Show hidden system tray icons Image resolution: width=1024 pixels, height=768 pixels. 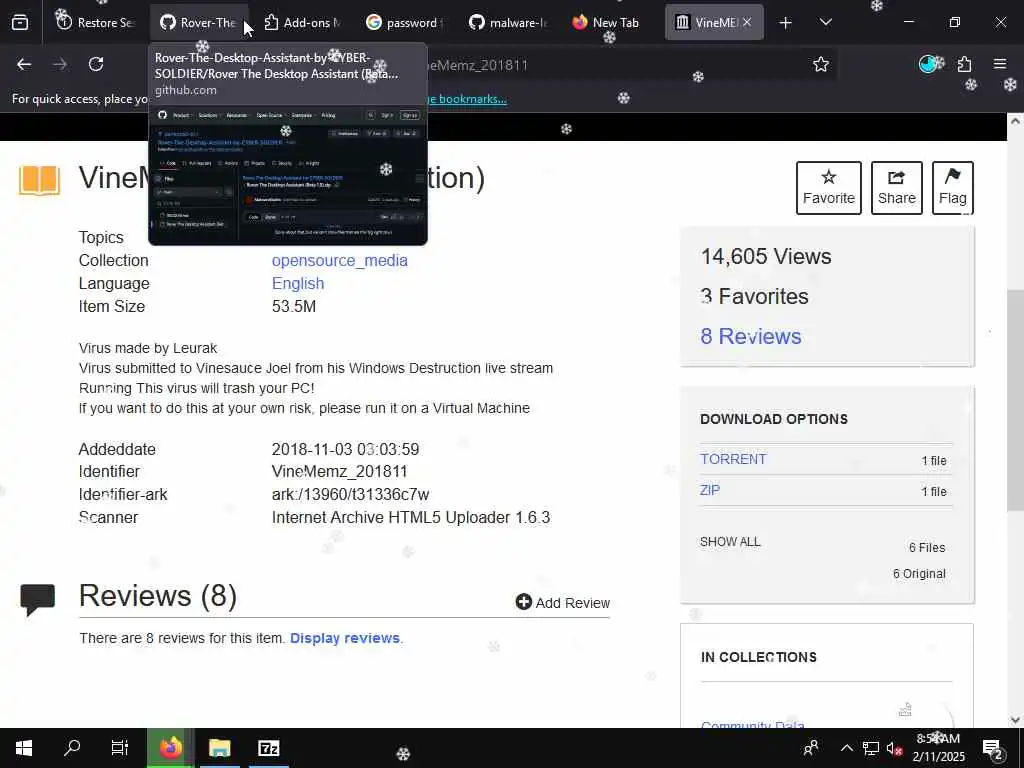point(846,748)
